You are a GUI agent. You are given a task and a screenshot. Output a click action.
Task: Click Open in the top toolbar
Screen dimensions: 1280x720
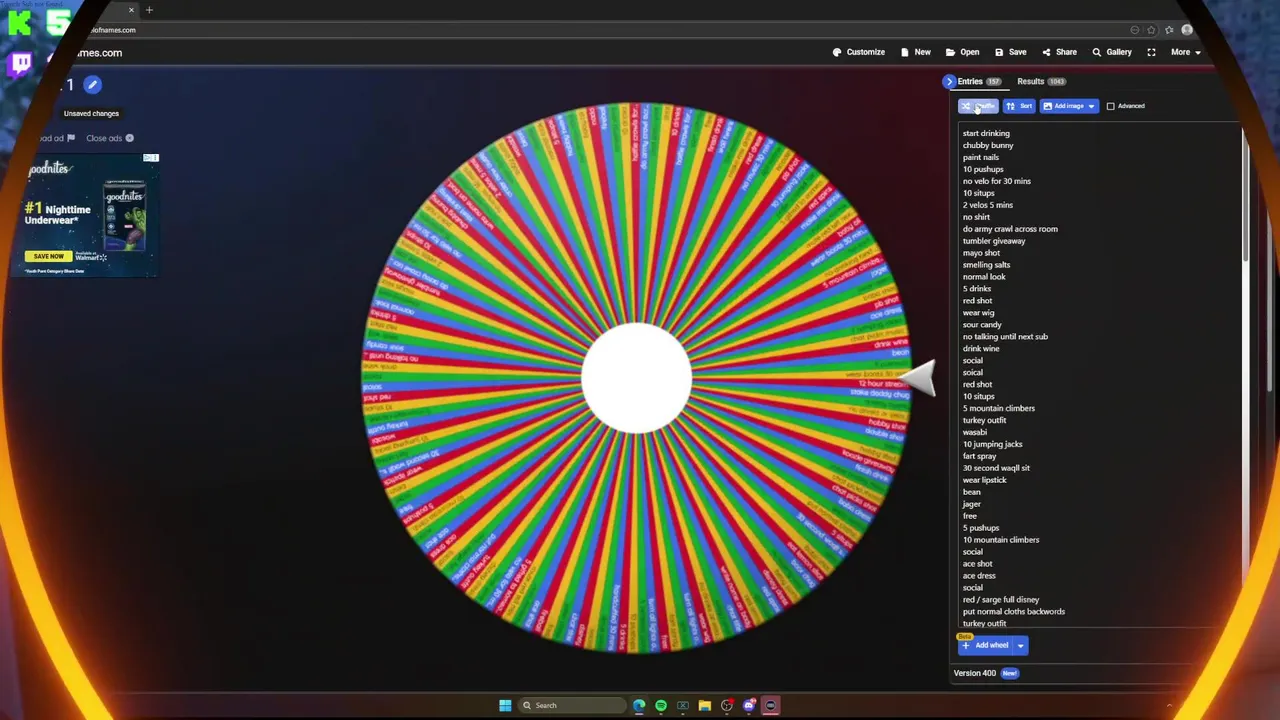pos(963,52)
